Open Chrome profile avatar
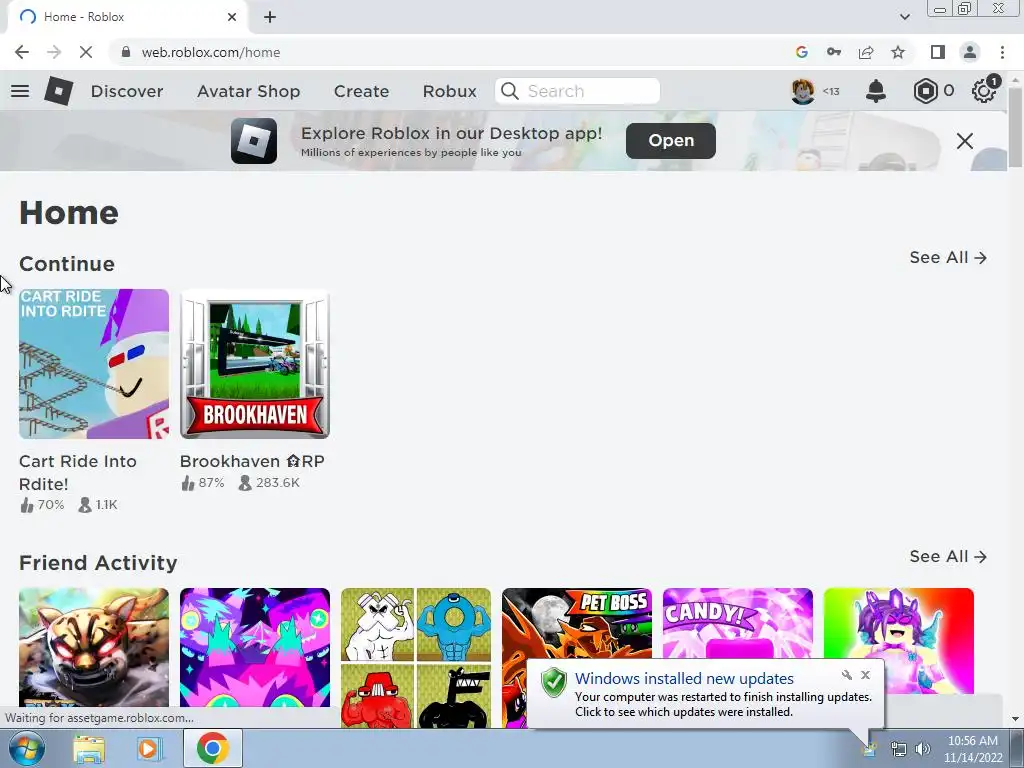This screenshot has width=1024, height=768. click(x=970, y=52)
